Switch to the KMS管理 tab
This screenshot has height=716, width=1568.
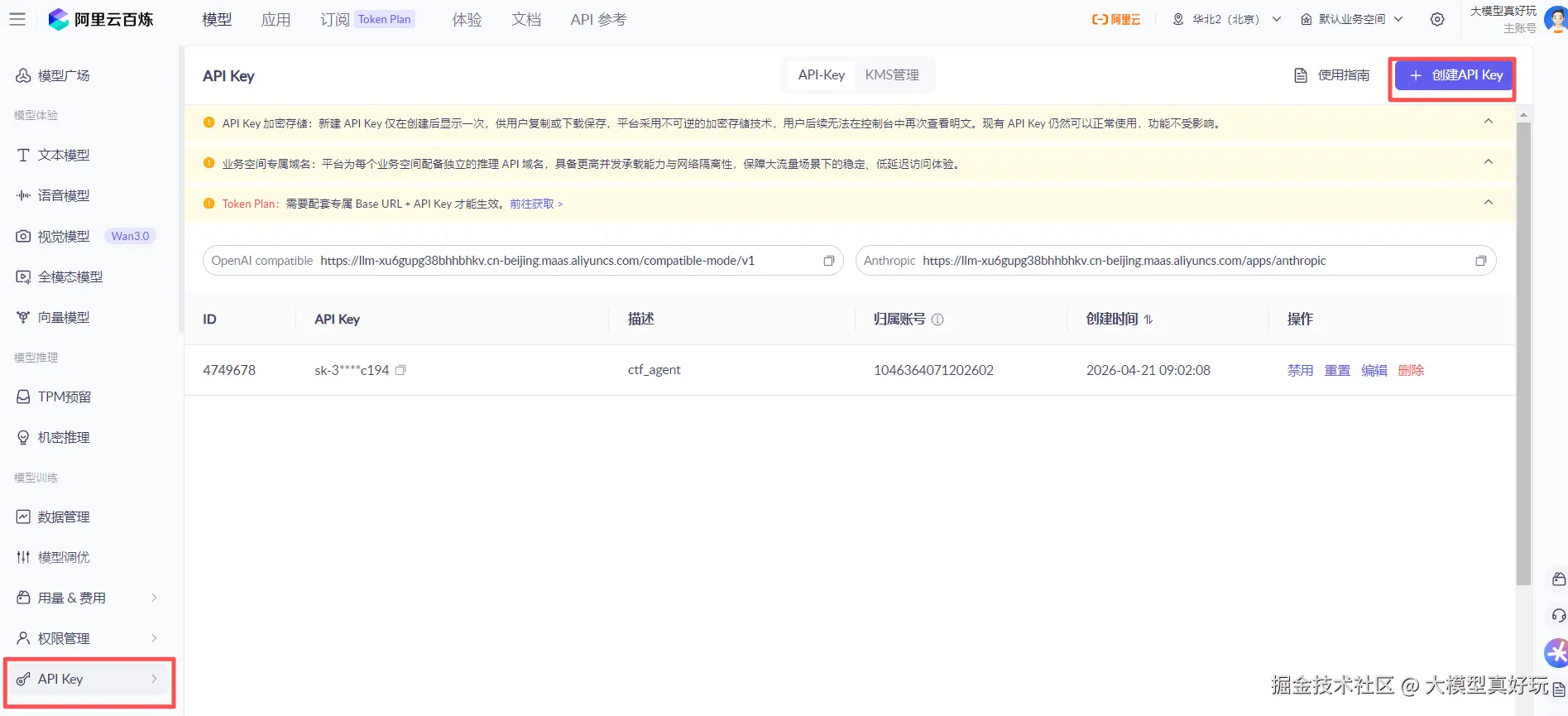[x=892, y=75]
